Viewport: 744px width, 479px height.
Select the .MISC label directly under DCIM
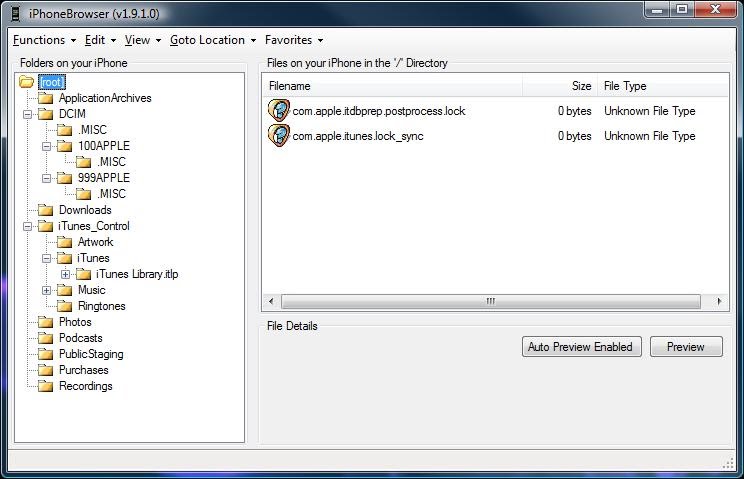pyautogui.click(x=93, y=130)
